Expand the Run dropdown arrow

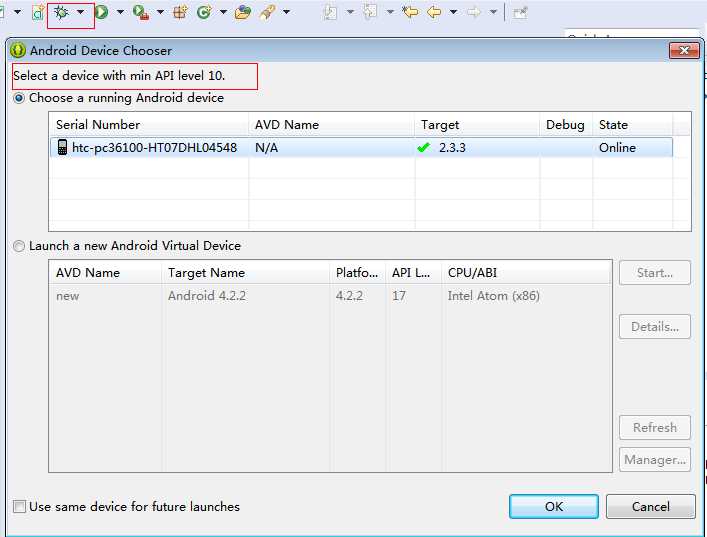(x=120, y=12)
